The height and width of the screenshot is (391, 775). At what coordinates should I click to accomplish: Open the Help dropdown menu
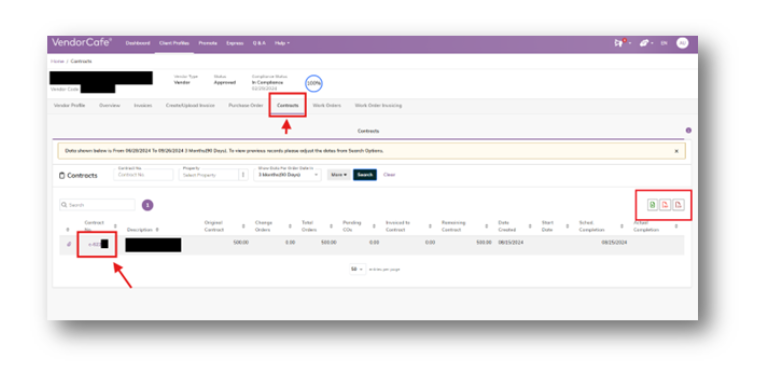(x=282, y=43)
